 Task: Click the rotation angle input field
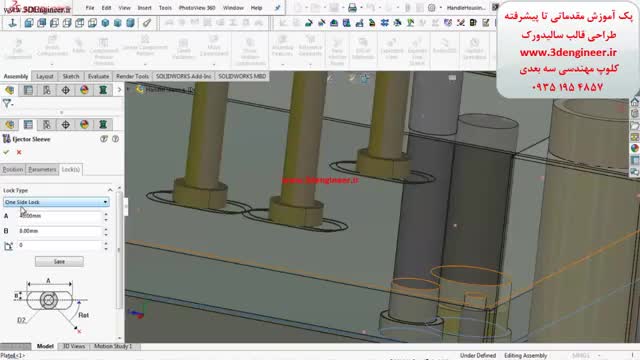click(x=60, y=245)
